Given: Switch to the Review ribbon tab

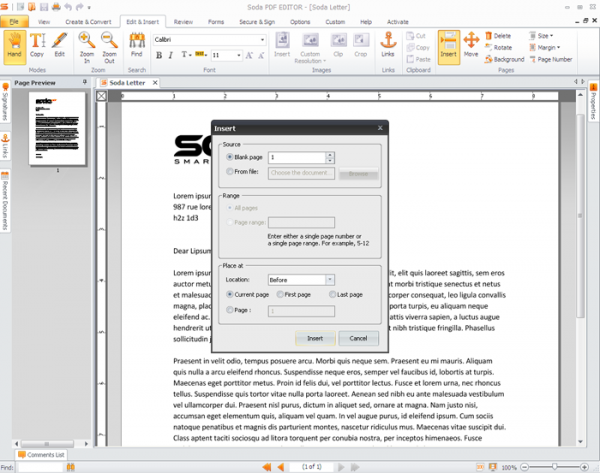Looking at the screenshot, I should (x=183, y=20).
